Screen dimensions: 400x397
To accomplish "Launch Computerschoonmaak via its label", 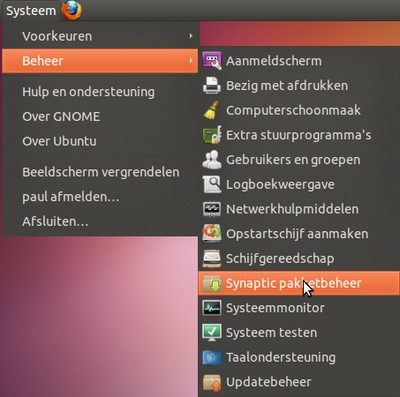I will pos(293,110).
